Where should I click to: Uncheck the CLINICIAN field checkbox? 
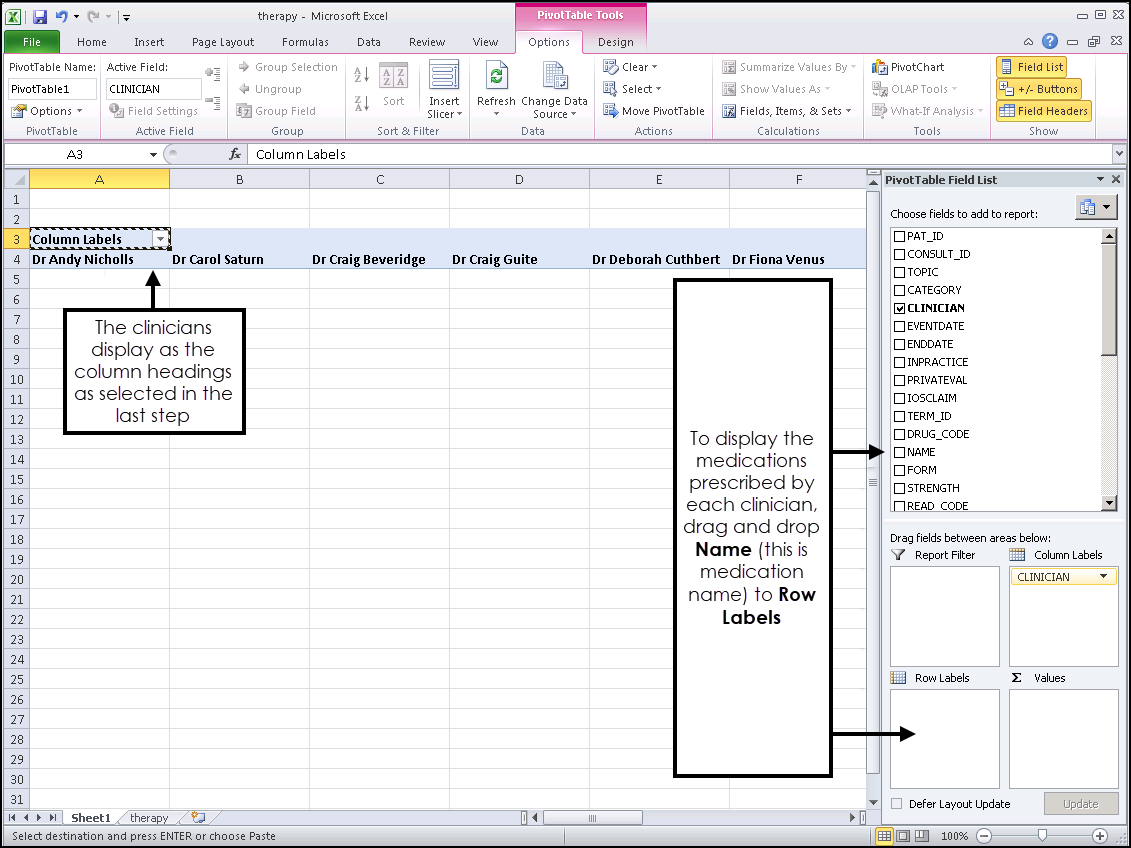(899, 308)
